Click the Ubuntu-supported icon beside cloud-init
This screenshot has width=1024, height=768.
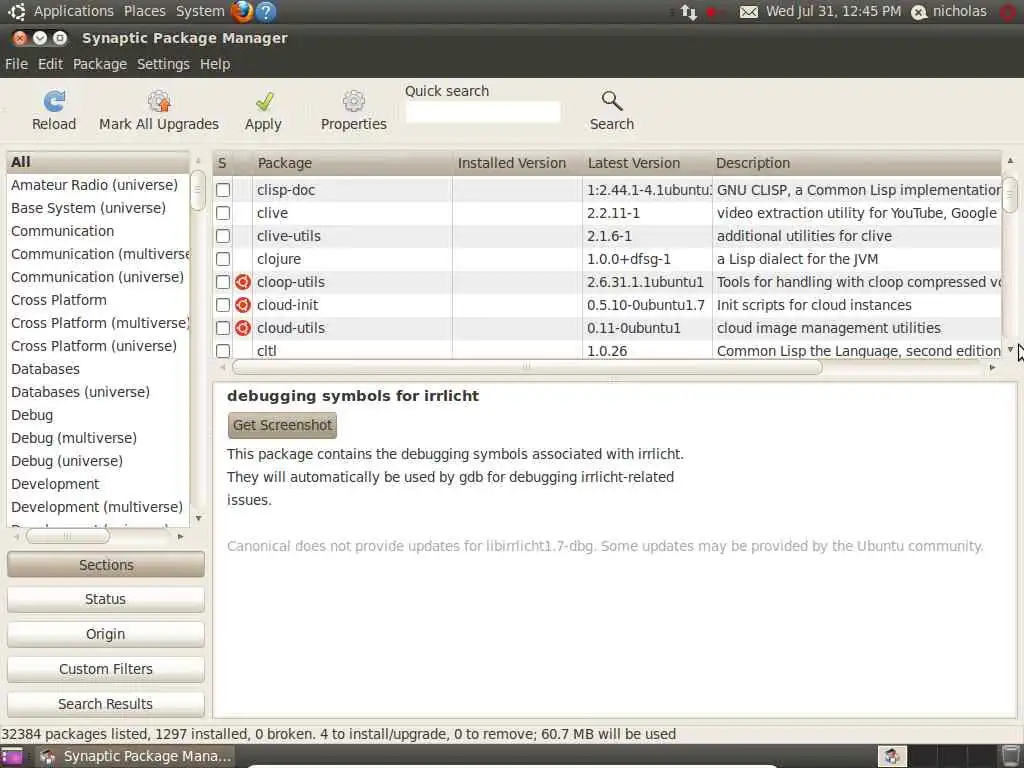[x=243, y=305]
